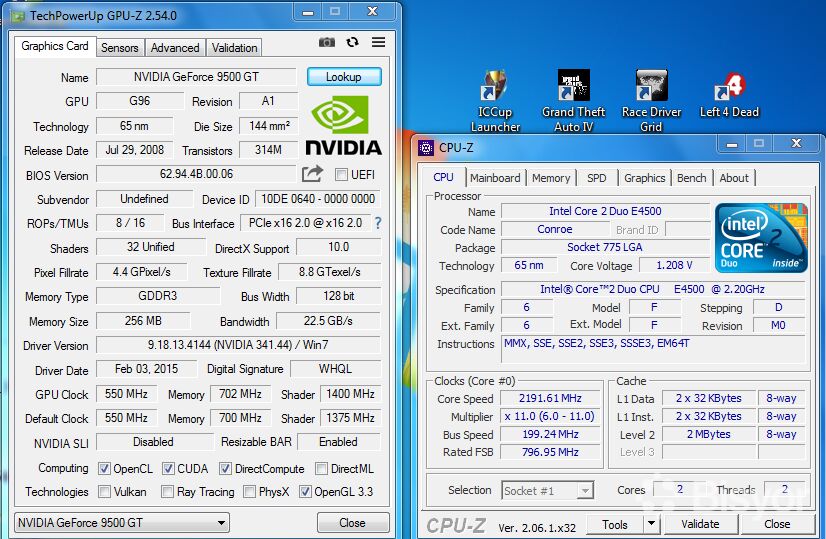Take a screenshot with GPU-Z camera icon
This screenshot has height=539, width=826.
pyautogui.click(x=327, y=42)
